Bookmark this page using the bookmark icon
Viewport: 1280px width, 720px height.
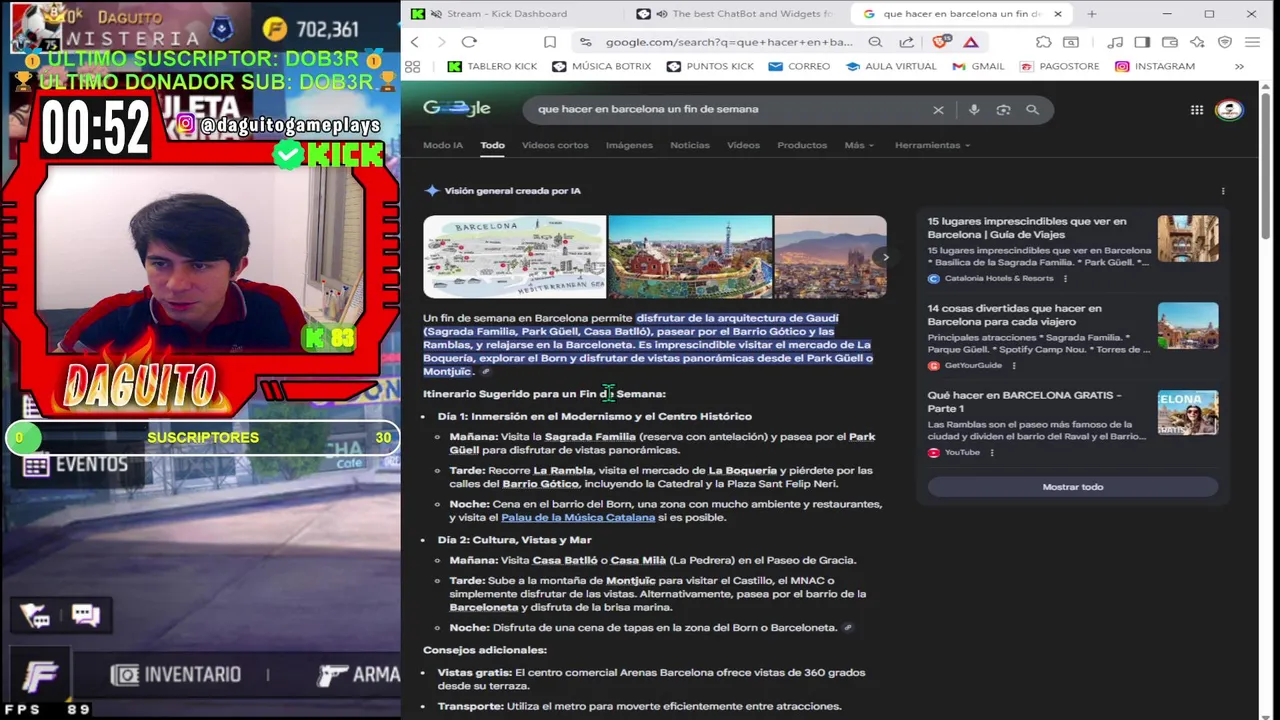point(550,42)
